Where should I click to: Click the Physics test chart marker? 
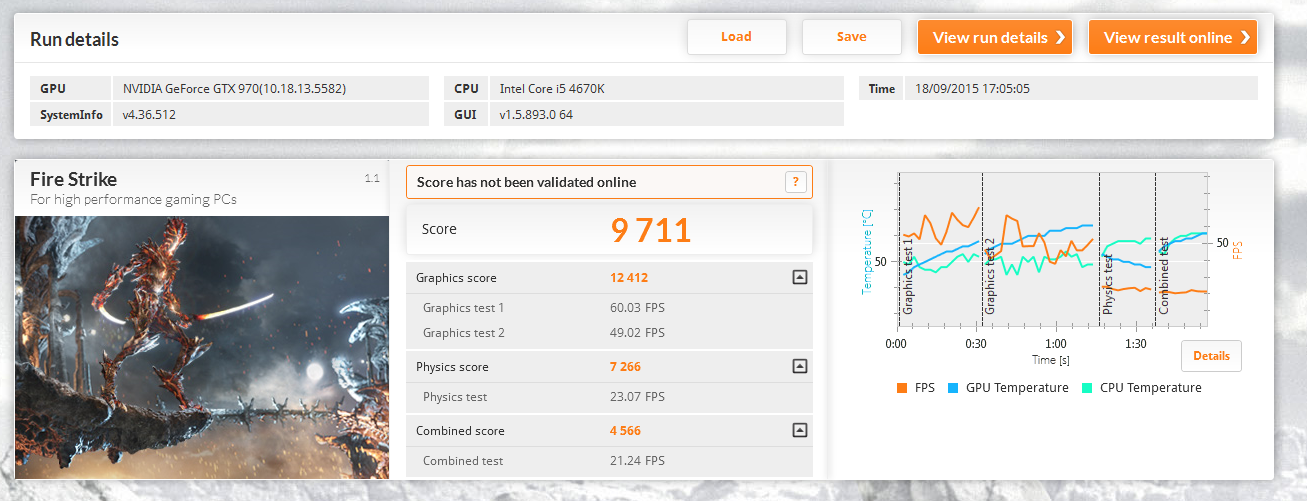[x=1108, y=285]
